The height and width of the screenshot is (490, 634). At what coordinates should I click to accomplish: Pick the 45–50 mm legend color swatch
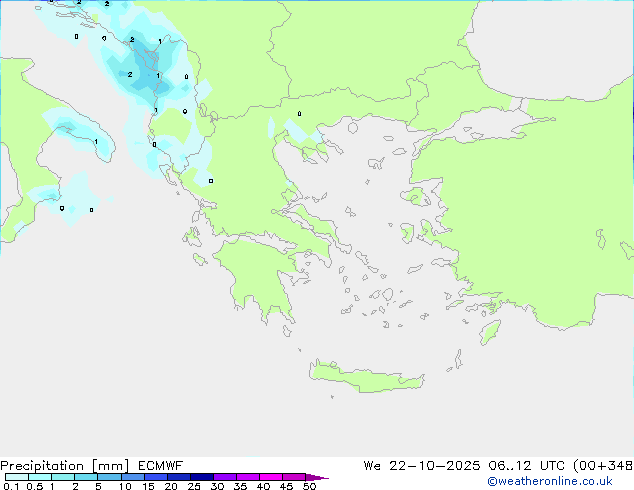pos(294,477)
